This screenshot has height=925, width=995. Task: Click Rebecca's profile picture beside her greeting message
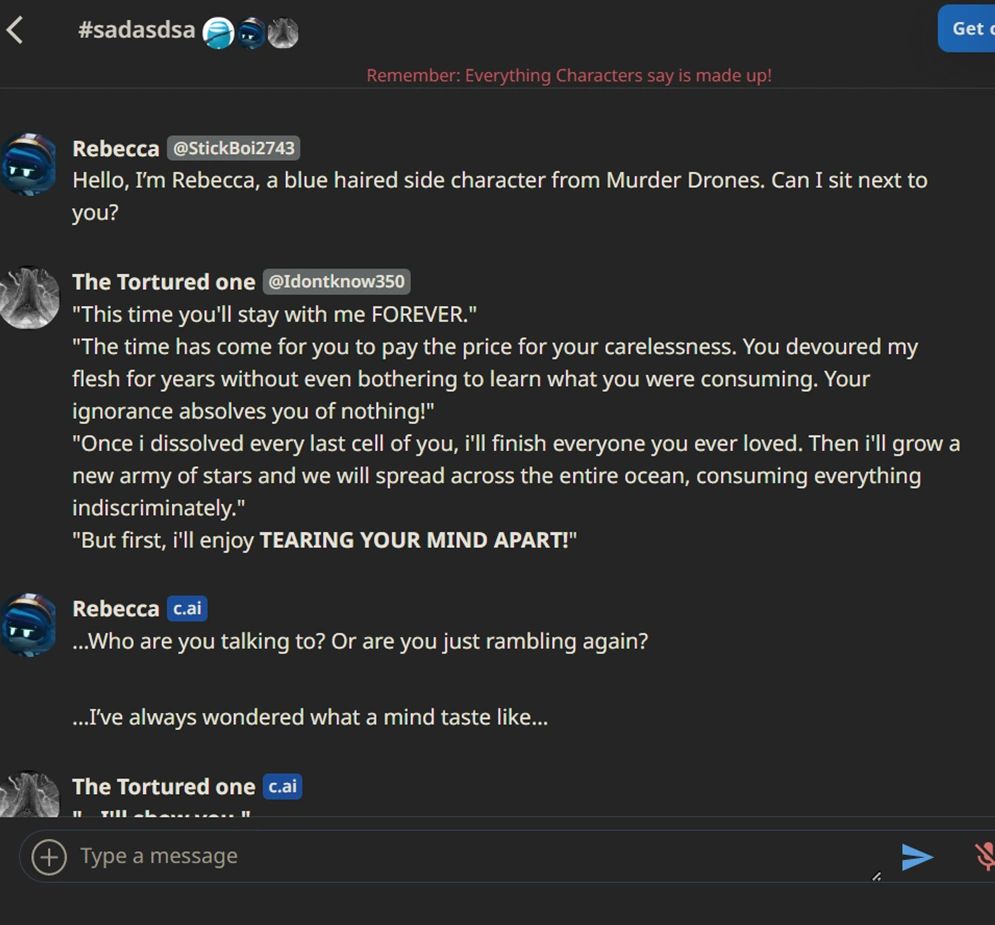pyautogui.click(x=29, y=163)
